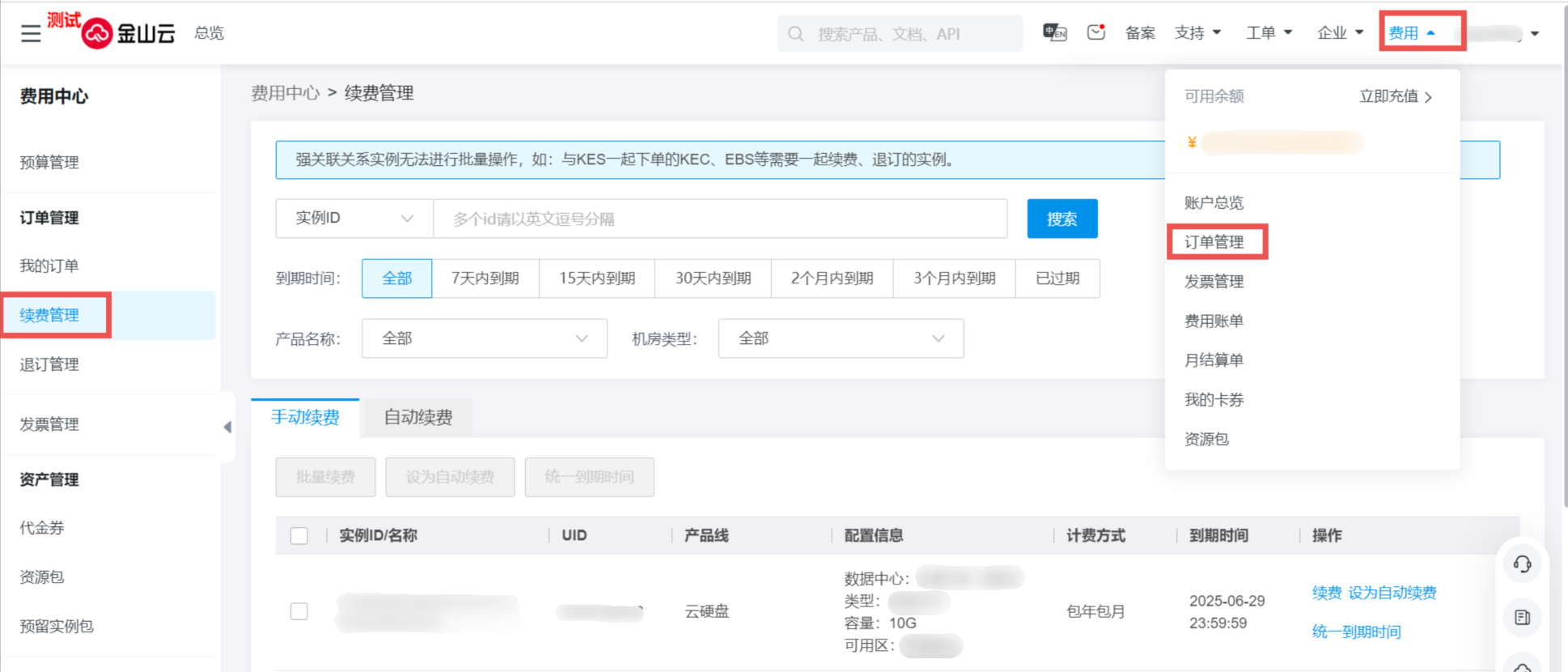Screen dimensions: 1568x672
Task: Click the instance ID search input field
Action: [719, 219]
